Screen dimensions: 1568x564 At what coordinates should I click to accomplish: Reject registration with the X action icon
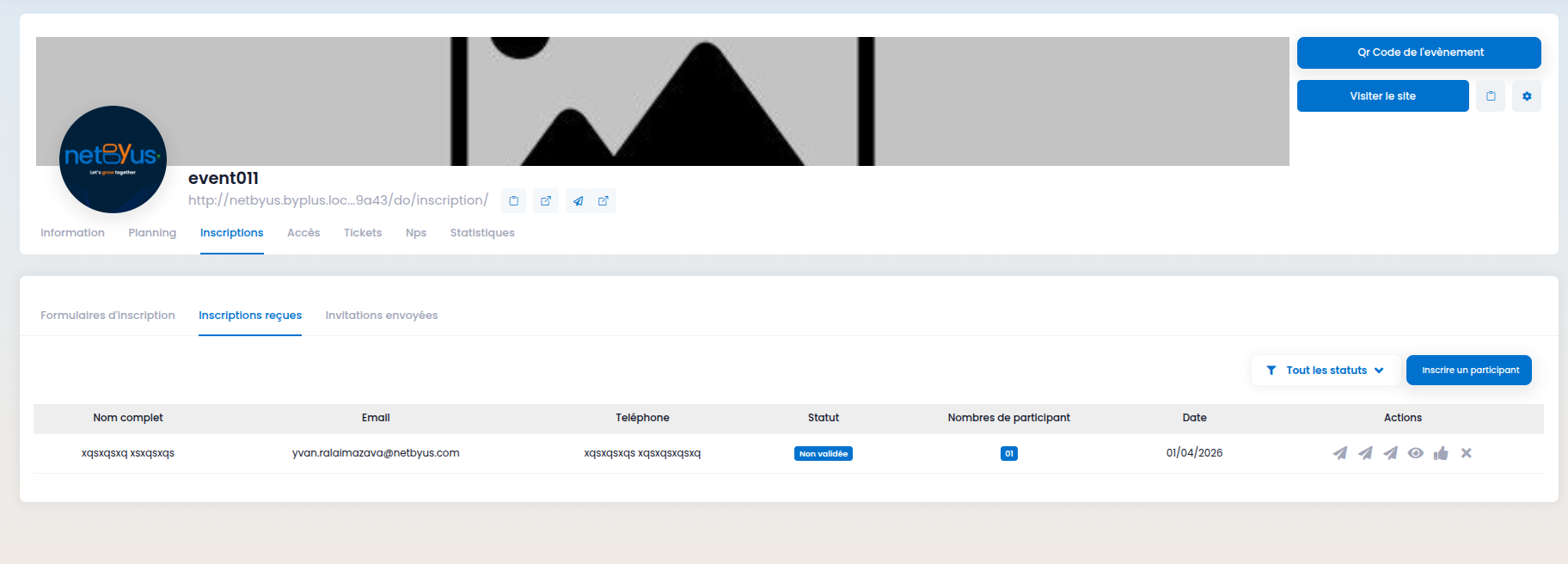pyautogui.click(x=1466, y=453)
